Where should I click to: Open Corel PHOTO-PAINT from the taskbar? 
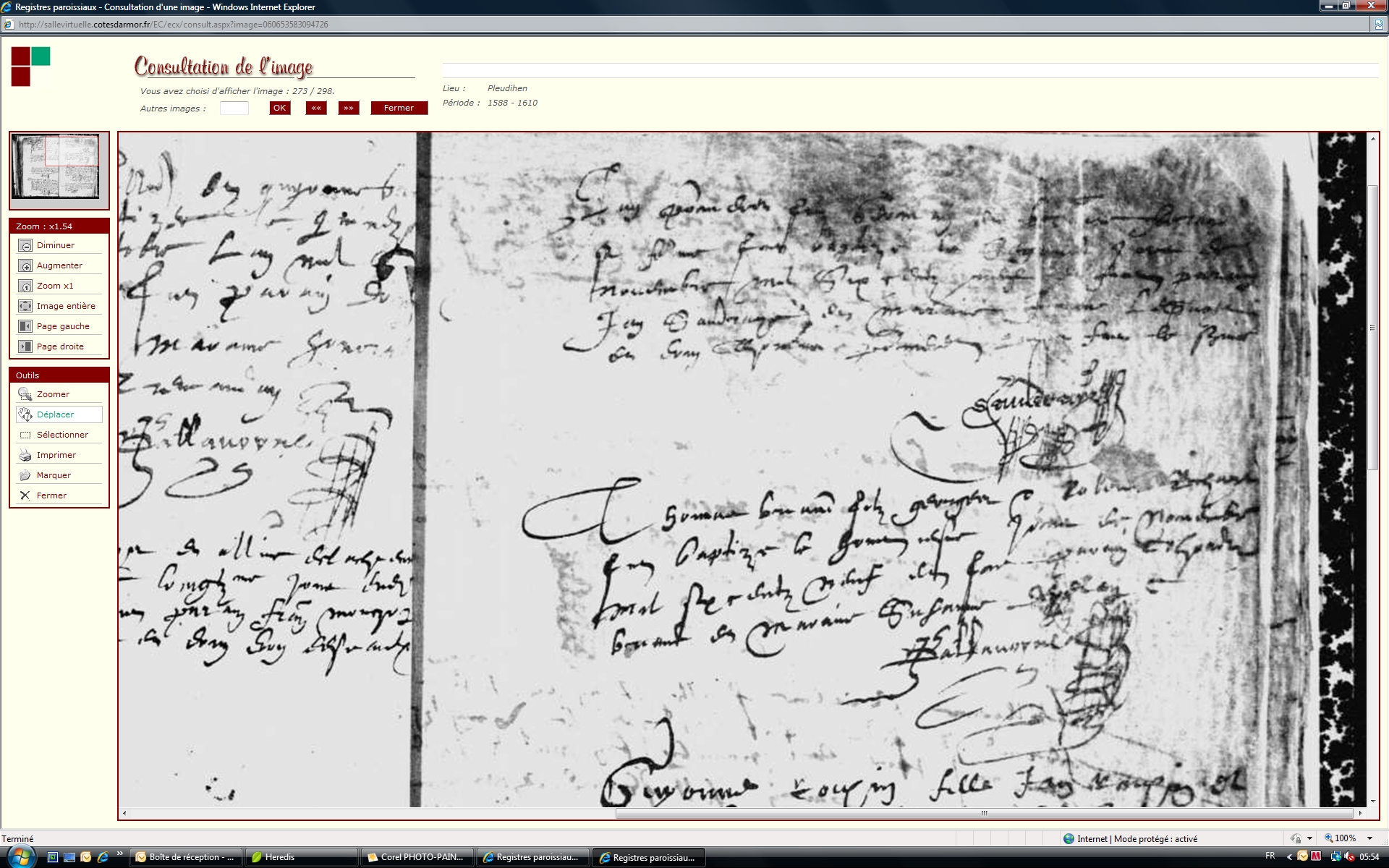pyautogui.click(x=417, y=857)
